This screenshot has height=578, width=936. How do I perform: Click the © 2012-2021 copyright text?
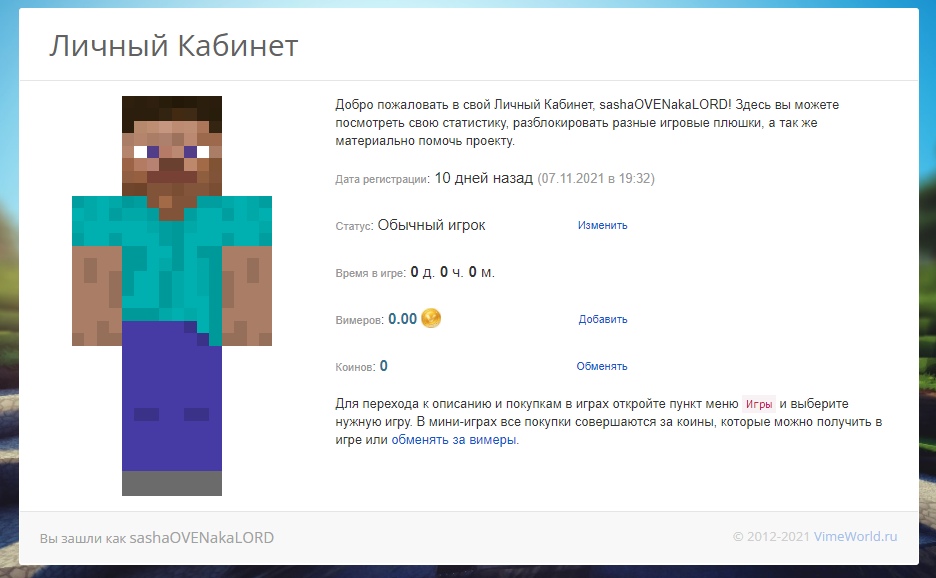[771, 537]
